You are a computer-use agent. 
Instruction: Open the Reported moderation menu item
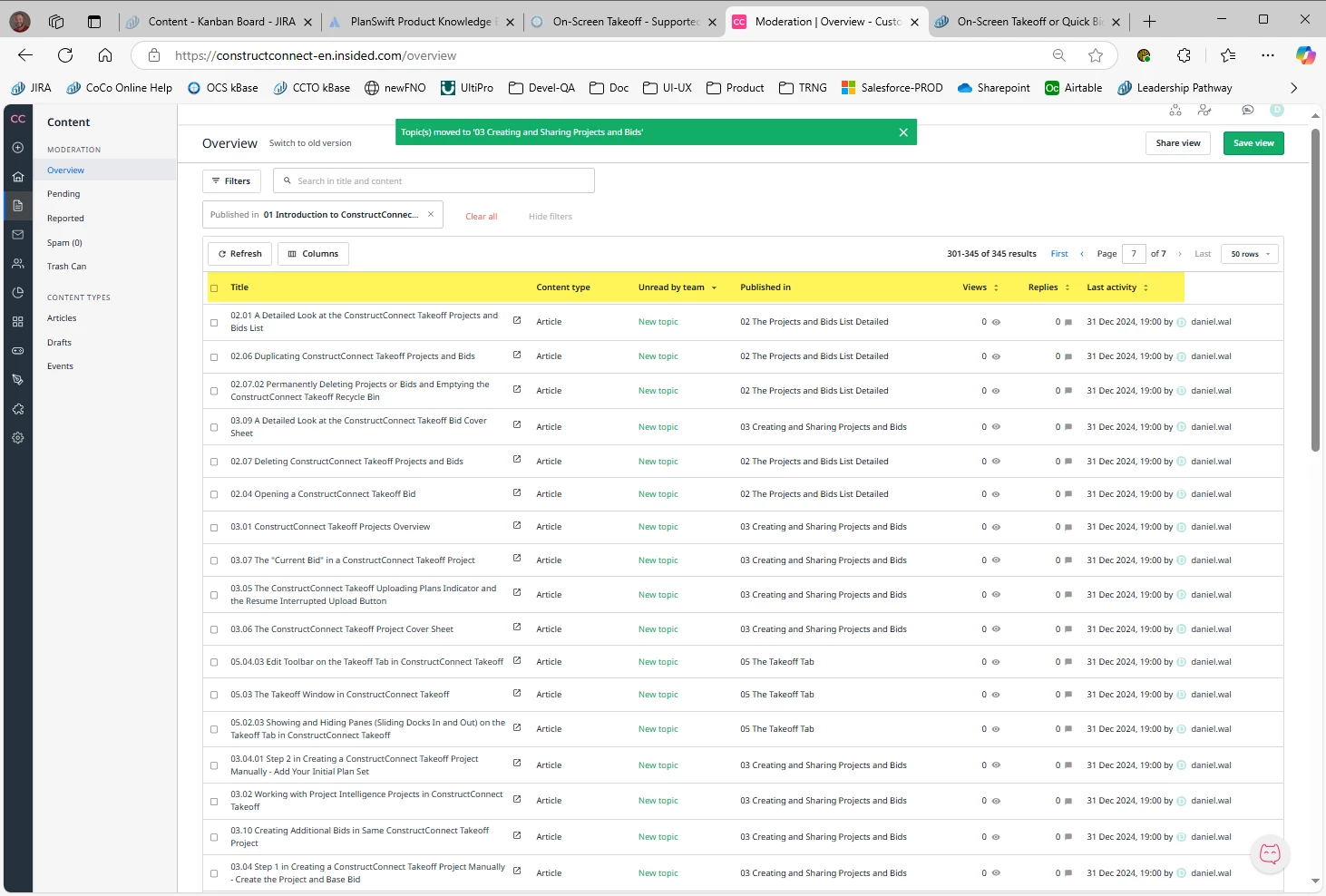click(65, 219)
